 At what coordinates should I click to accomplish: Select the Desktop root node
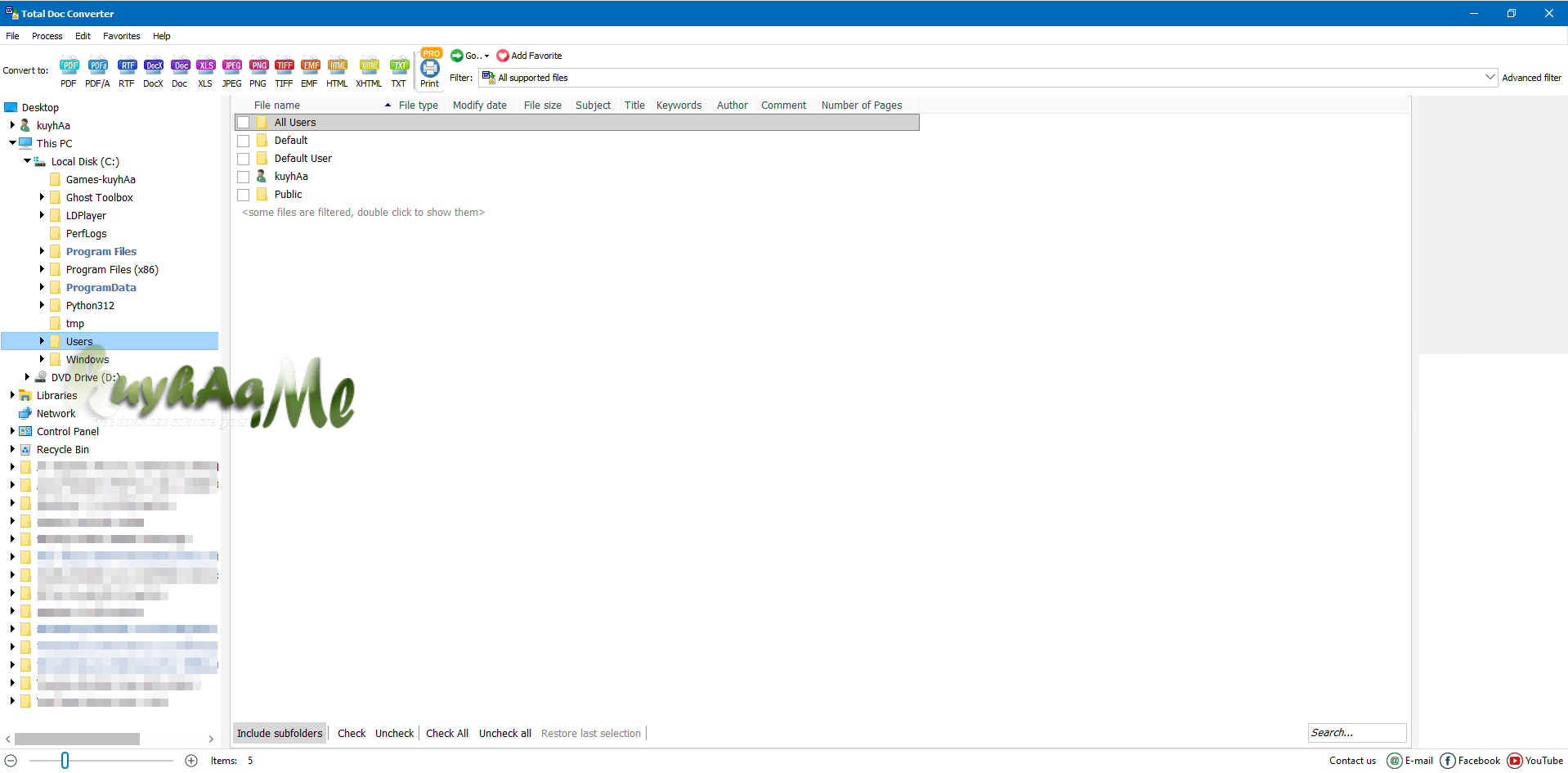[40, 108]
